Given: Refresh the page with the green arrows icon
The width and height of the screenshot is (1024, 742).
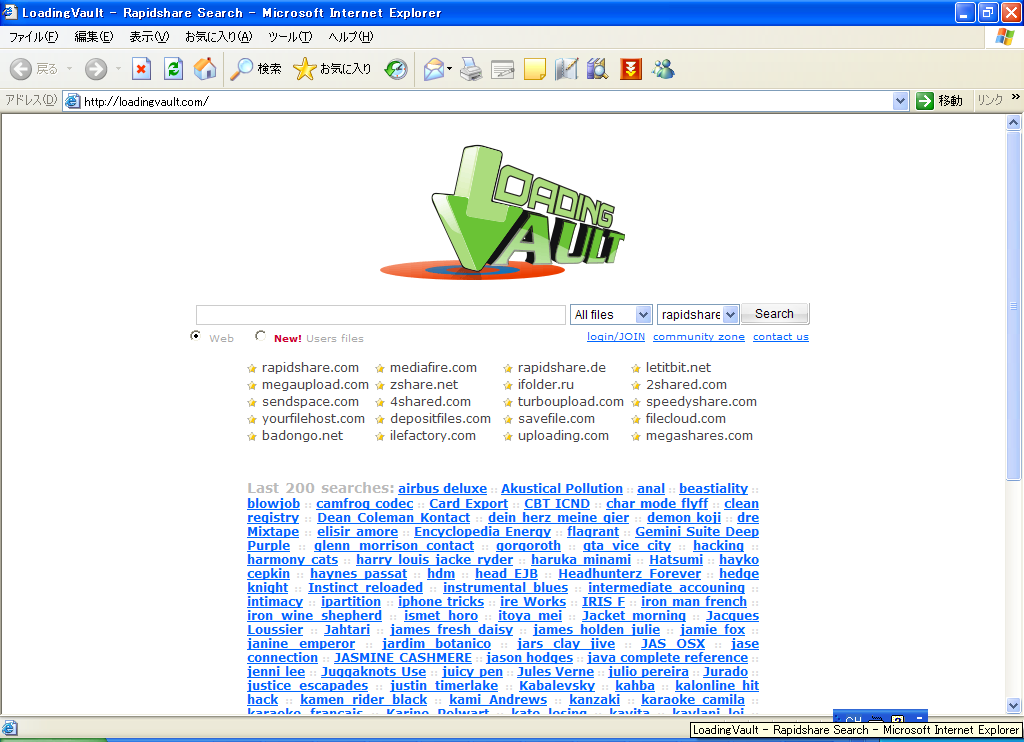Looking at the screenshot, I should click(x=173, y=69).
